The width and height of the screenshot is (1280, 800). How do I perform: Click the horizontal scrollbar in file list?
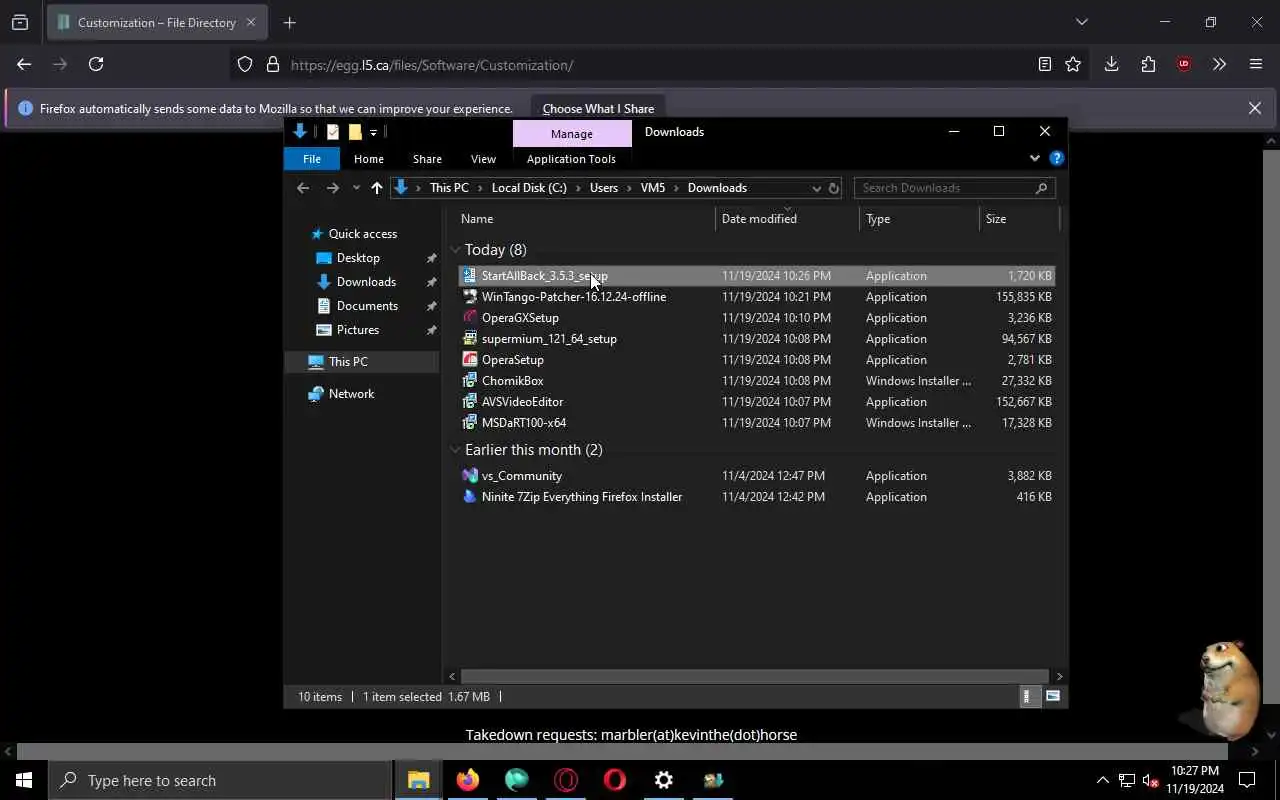(755, 676)
